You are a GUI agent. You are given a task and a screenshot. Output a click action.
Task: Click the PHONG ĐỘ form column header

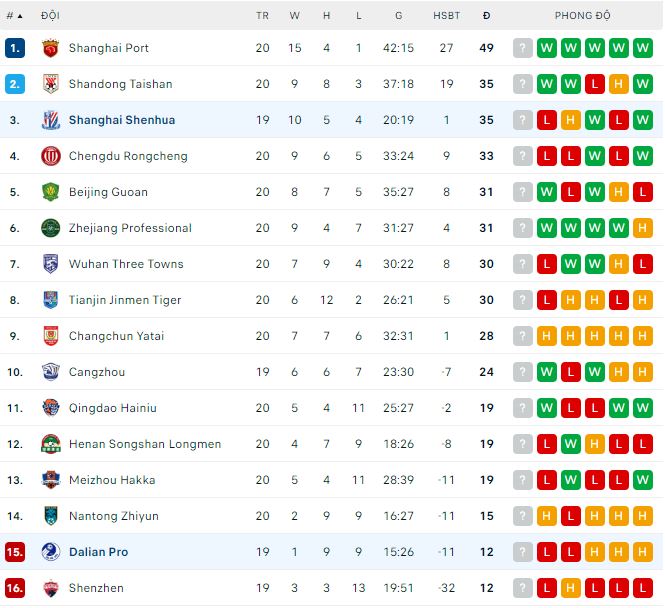(583, 16)
